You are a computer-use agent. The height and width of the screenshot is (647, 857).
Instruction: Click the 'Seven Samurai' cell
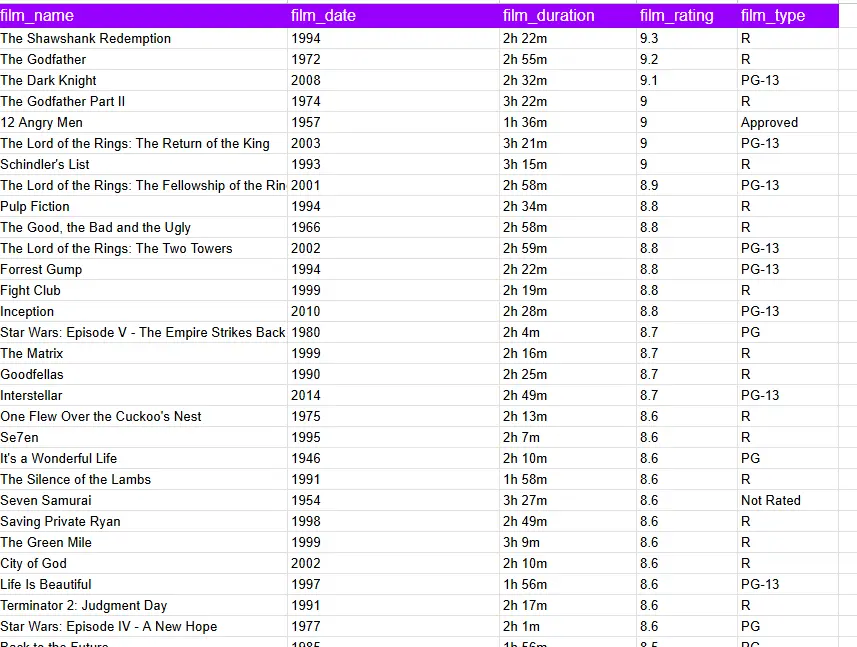pos(143,501)
